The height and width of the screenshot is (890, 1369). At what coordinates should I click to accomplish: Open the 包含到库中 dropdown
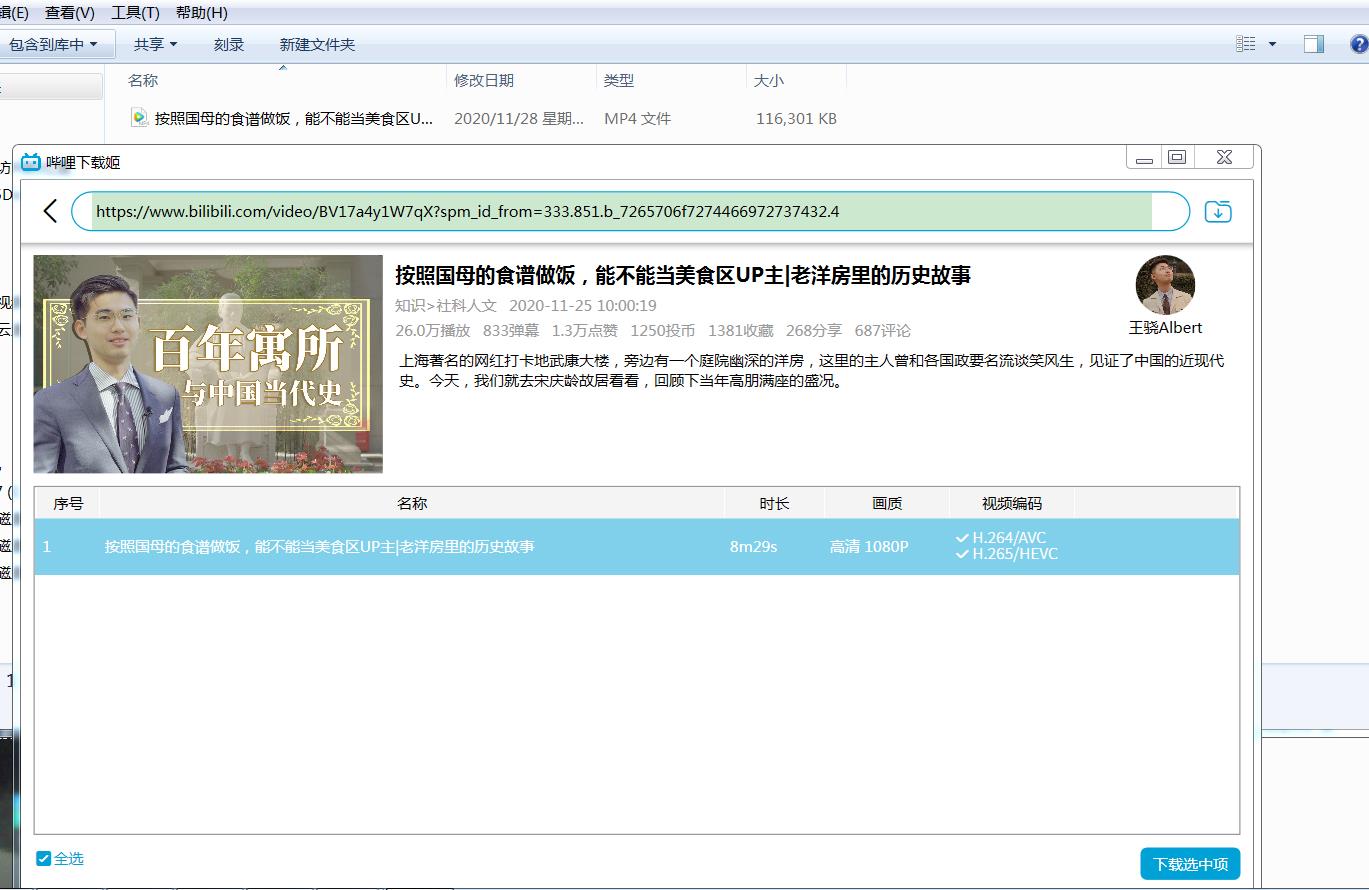click(x=54, y=44)
